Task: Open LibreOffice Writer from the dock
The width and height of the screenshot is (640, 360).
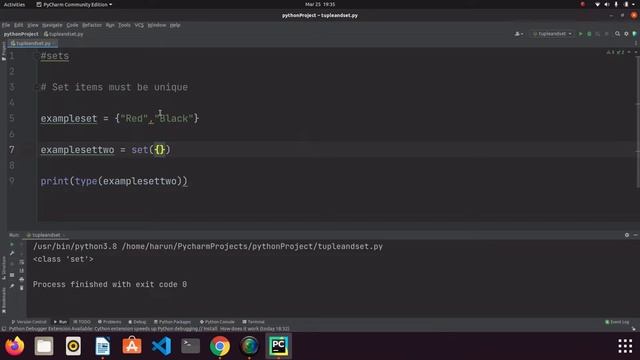Action: click(x=103, y=346)
